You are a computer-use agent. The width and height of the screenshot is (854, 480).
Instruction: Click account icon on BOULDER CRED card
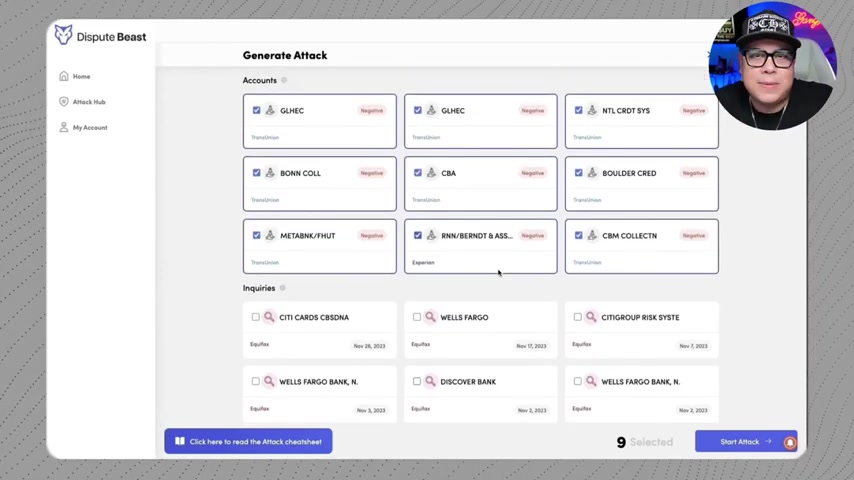click(592, 173)
